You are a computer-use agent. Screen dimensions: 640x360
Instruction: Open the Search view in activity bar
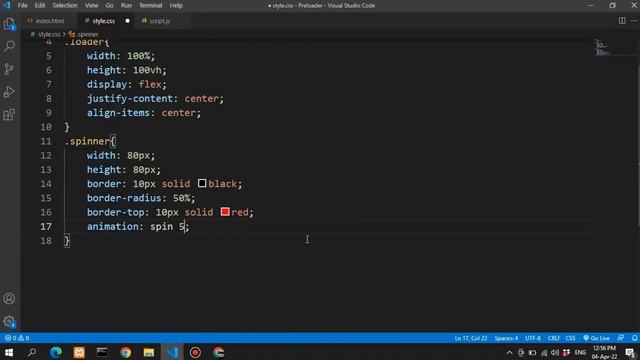pyautogui.click(x=9, y=46)
